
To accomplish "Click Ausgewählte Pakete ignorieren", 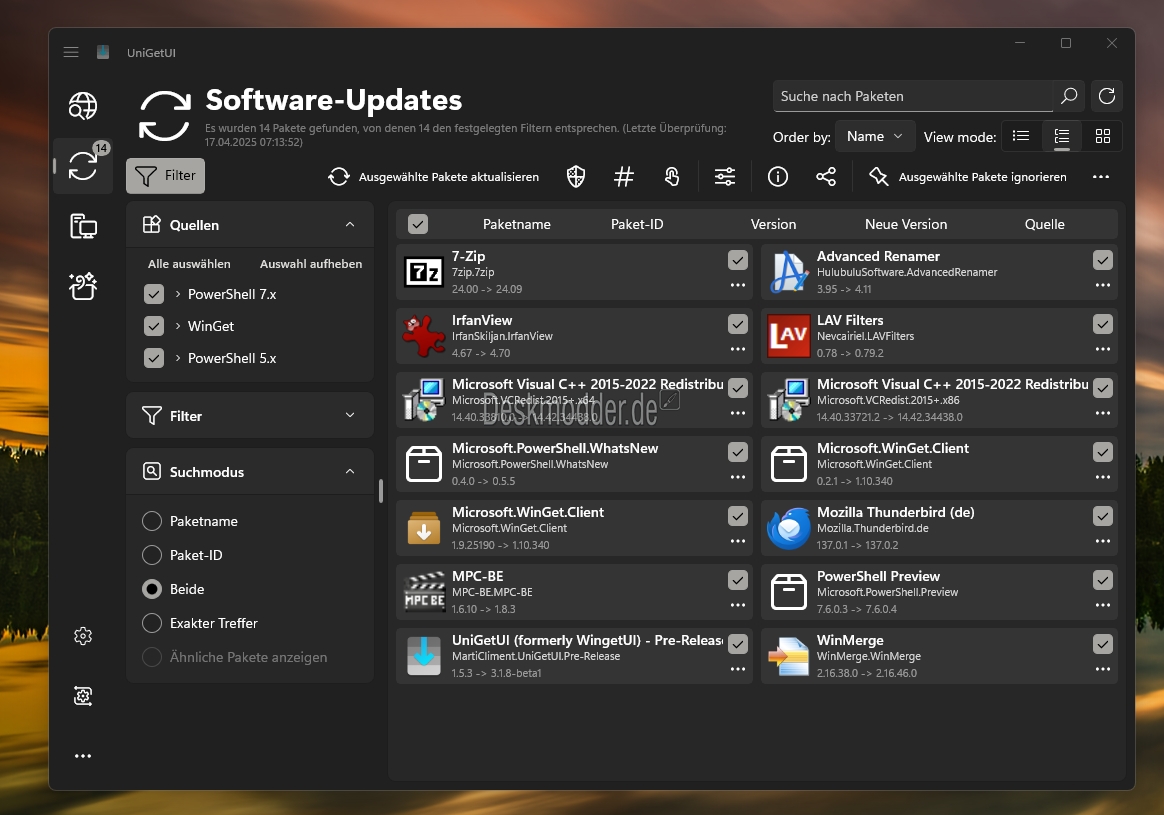I will (968, 177).
